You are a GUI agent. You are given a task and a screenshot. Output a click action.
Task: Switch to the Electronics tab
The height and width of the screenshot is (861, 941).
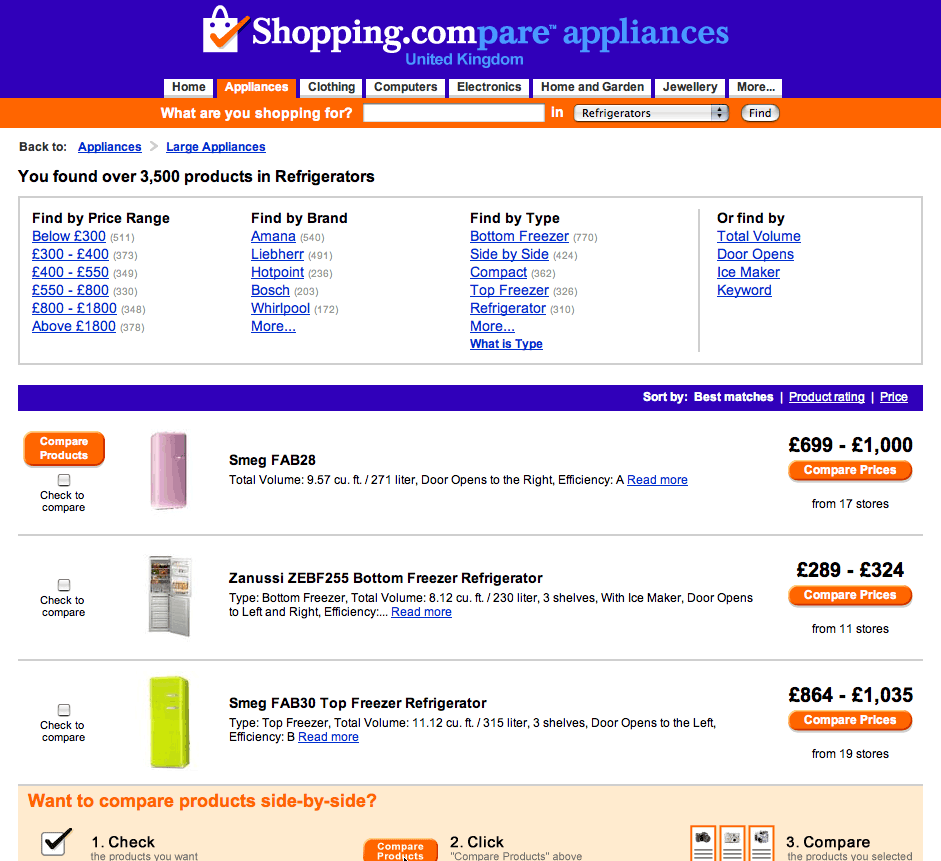[489, 88]
